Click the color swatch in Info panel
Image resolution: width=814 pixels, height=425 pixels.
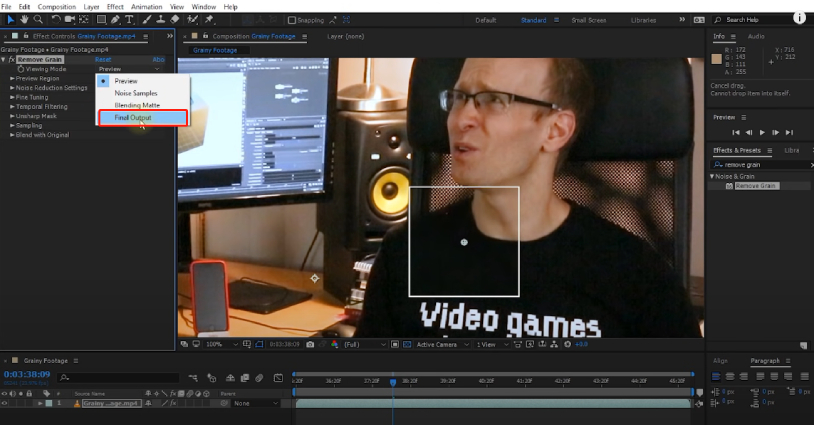coord(716,58)
